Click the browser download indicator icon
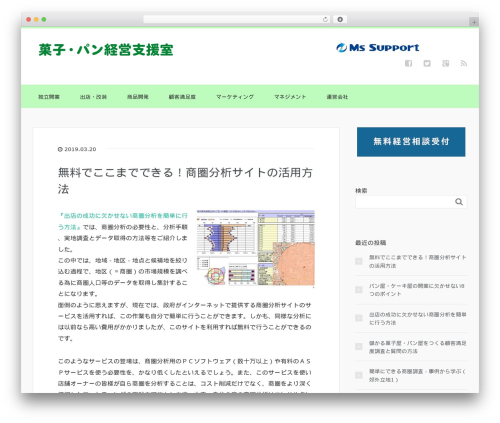Image resolution: width=500 pixels, height=423 pixels. (340, 19)
